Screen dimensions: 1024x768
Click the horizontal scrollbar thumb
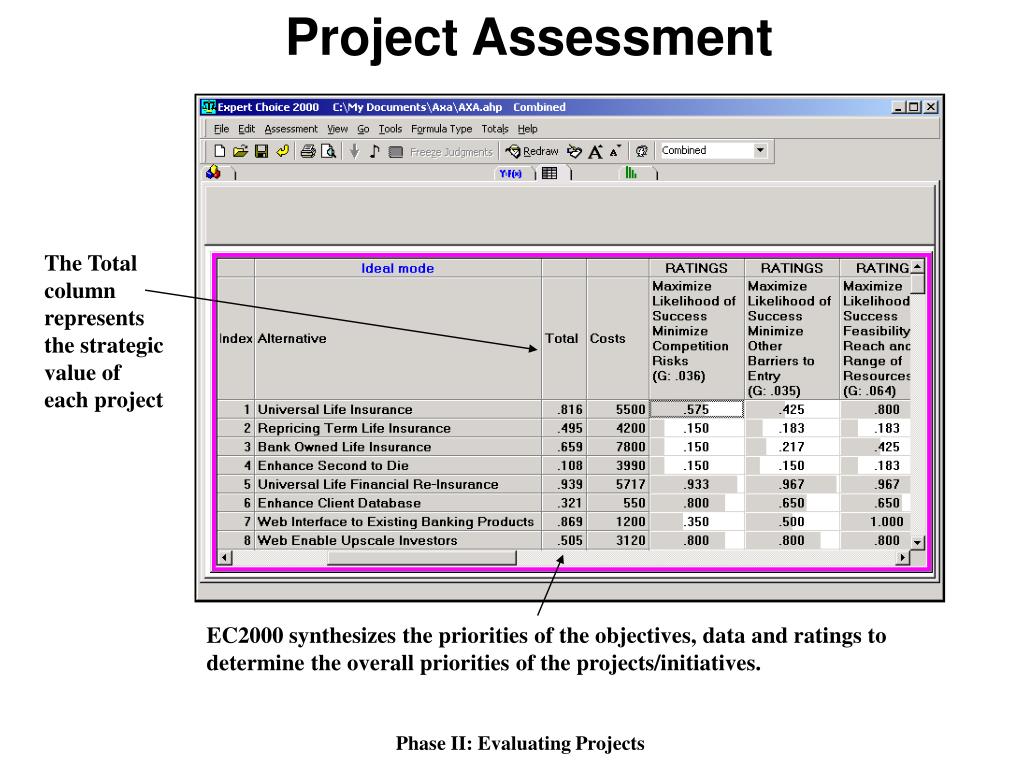click(x=421, y=558)
